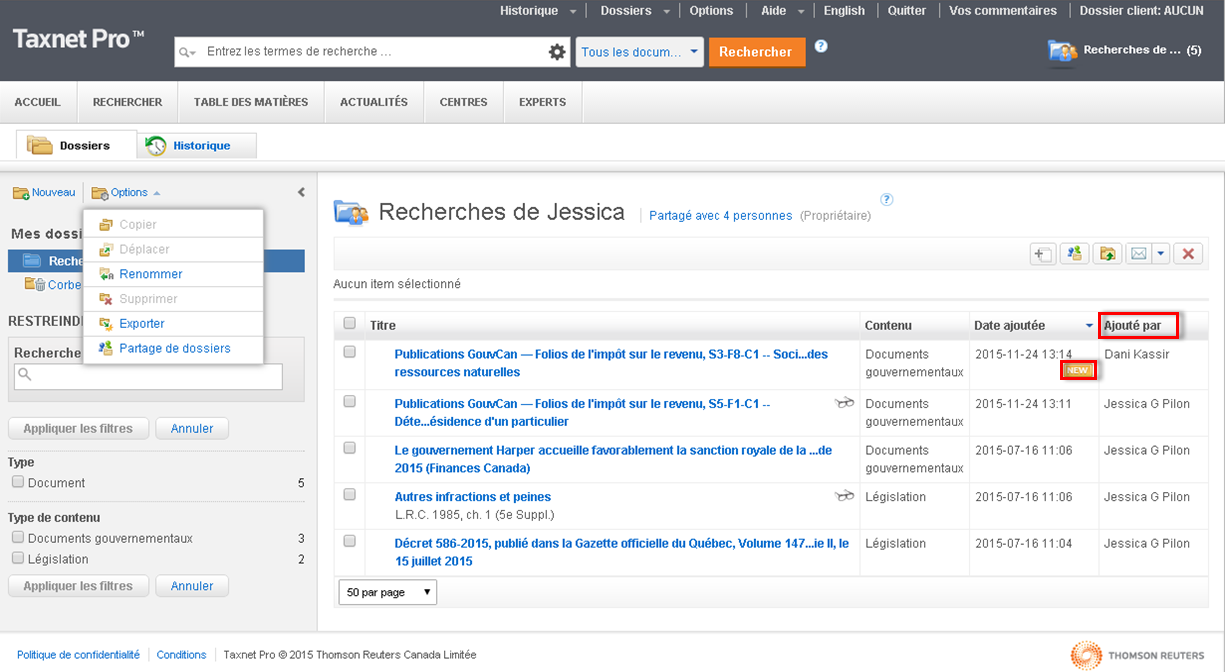The width and height of the screenshot is (1226, 672).
Task: Click the Thomson Reuters logo
Action: click(1138, 655)
